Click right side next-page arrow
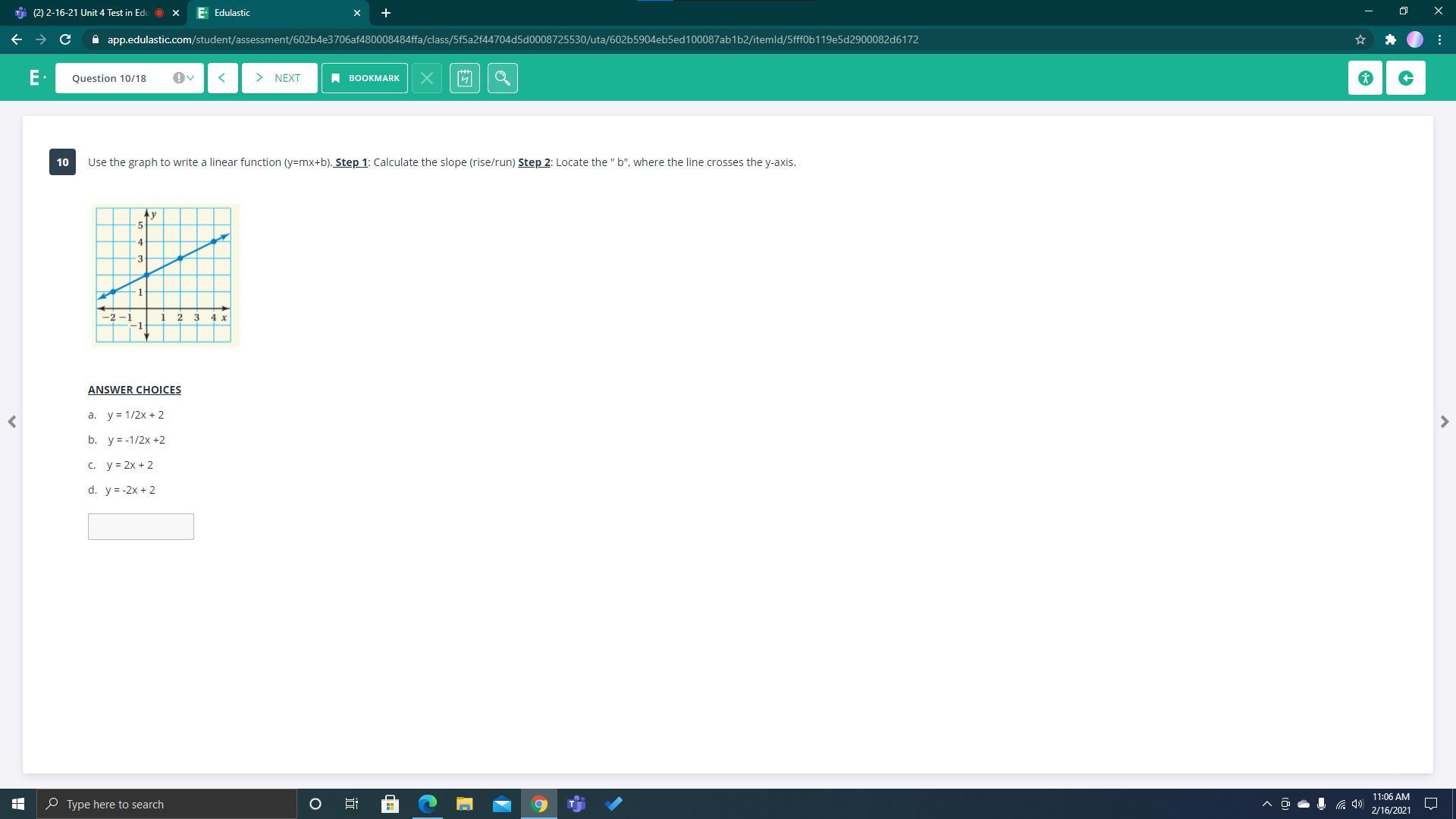 tap(1444, 422)
